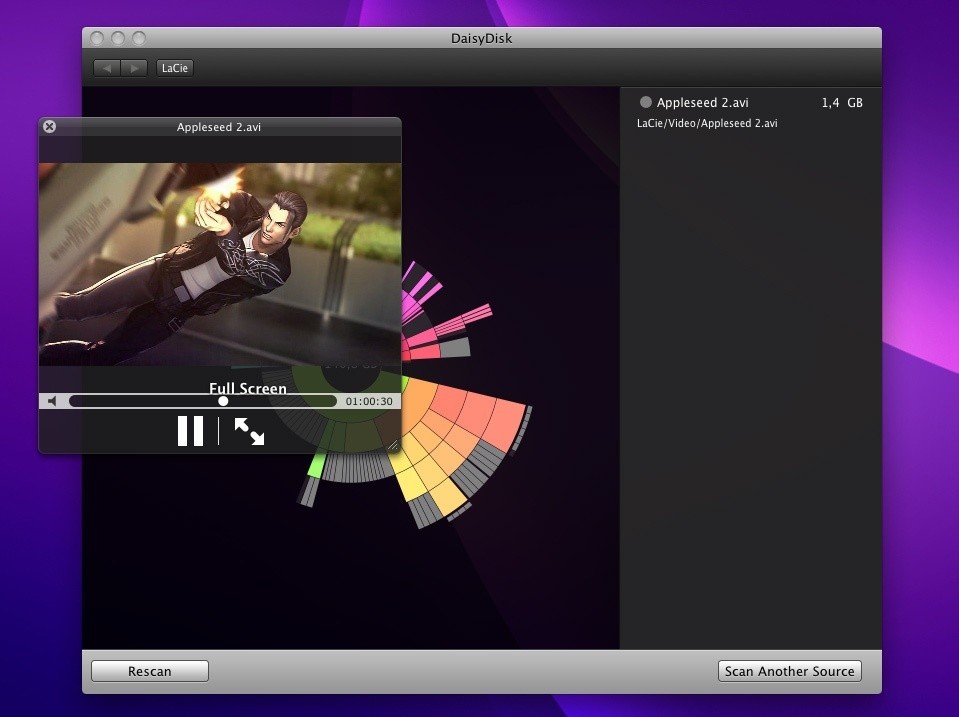Click the 1,4 GB file size value

pyautogui.click(x=842, y=103)
